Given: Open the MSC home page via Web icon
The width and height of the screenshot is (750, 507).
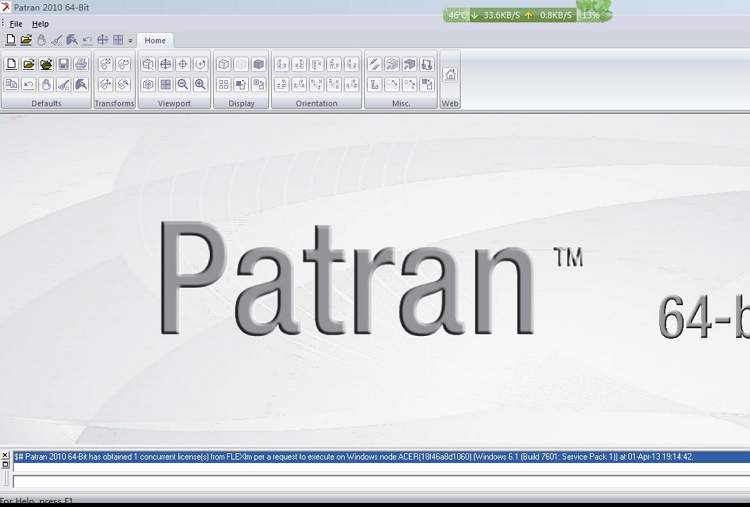Looking at the screenshot, I should click(x=450, y=75).
